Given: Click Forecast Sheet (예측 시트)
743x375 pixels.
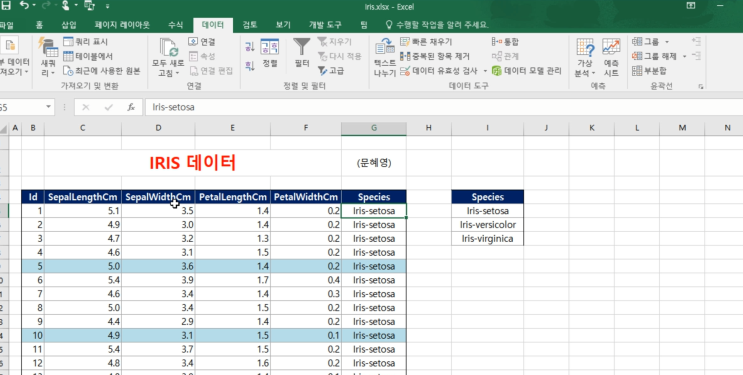Looking at the screenshot, I should tap(611, 57).
